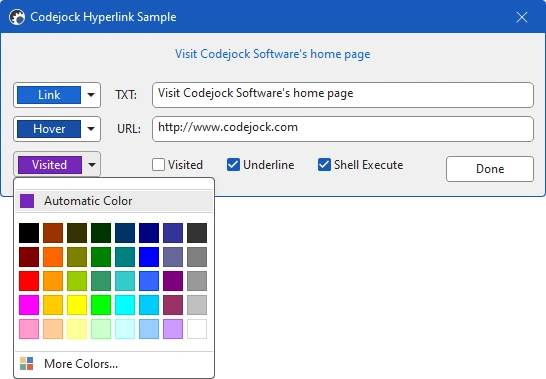Pick the magenta pink swatch
The width and height of the screenshot is (546, 379).
[29, 305]
